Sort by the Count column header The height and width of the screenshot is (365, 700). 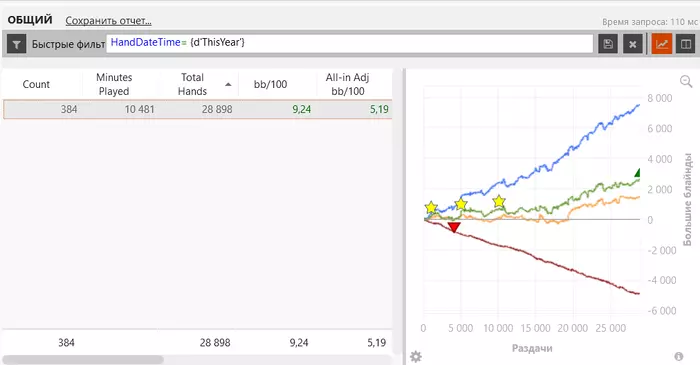[x=36, y=84]
